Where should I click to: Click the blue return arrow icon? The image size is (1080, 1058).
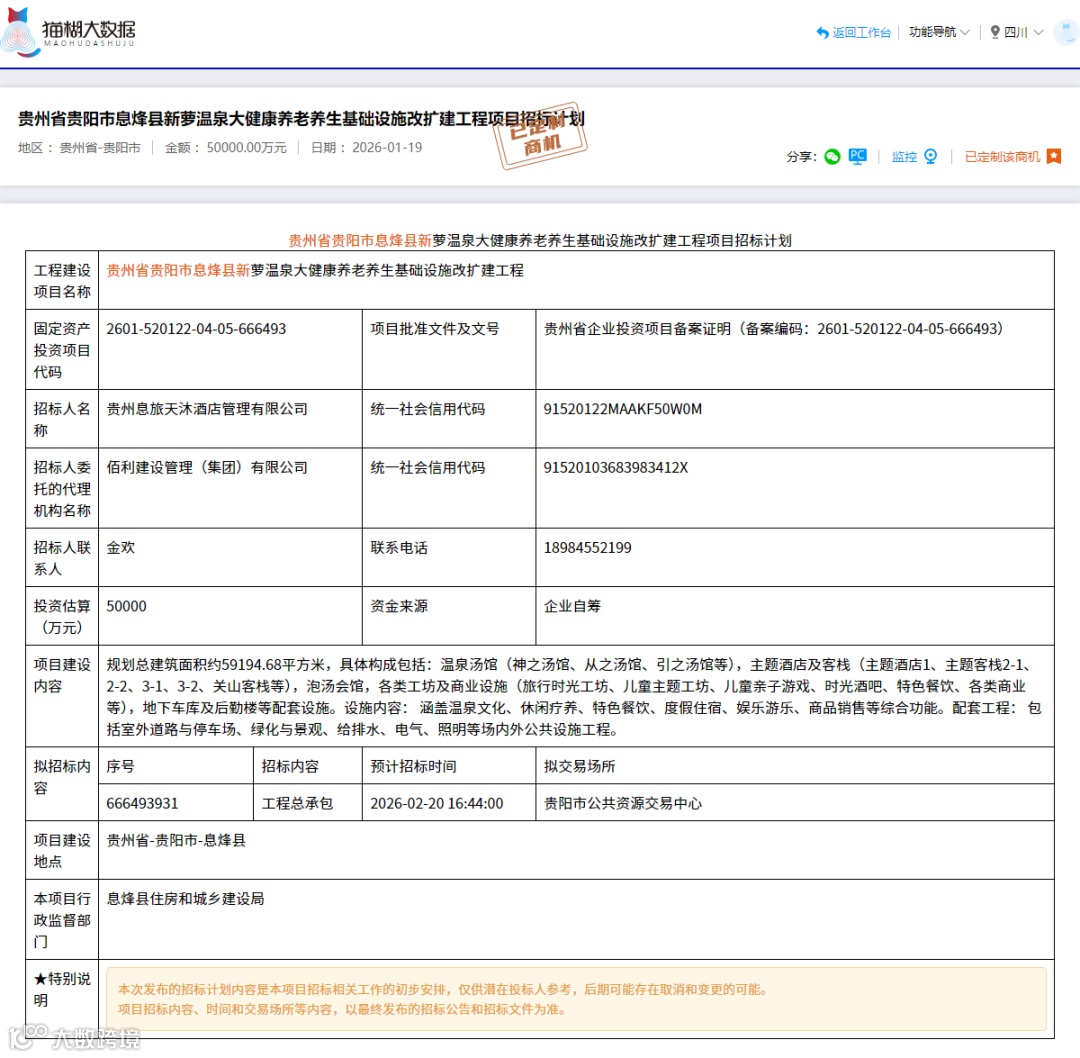[822, 32]
